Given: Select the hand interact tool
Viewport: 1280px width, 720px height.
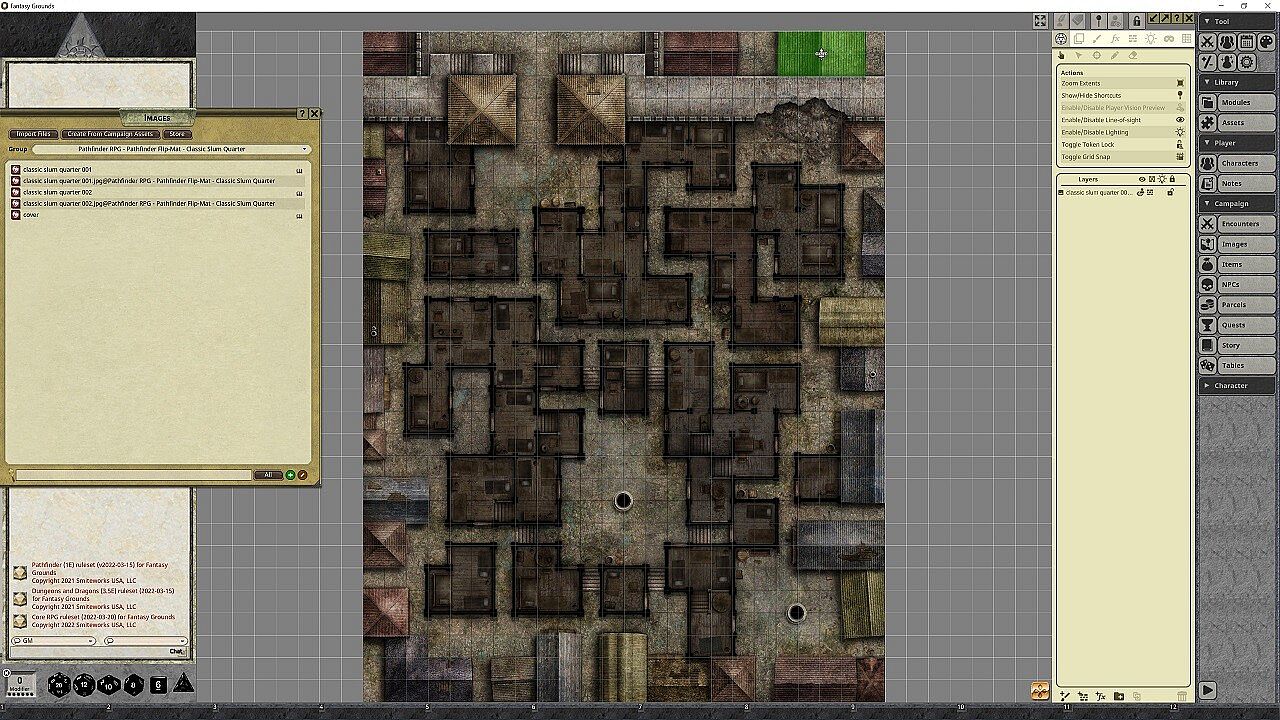Looking at the screenshot, I should (1062, 56).
